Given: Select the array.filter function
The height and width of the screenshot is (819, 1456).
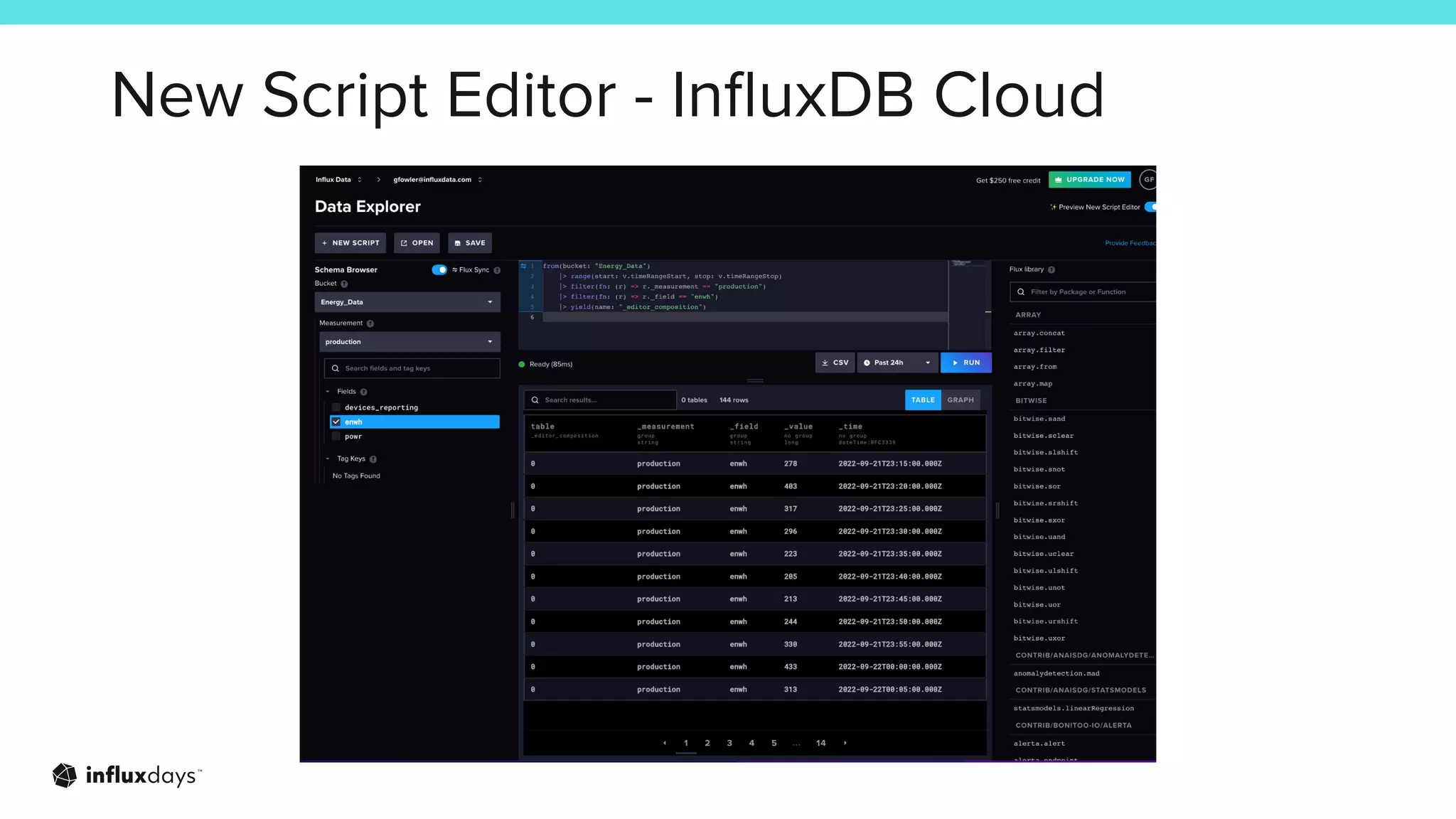Looking at the screenshot, I should click(1039, 350).
